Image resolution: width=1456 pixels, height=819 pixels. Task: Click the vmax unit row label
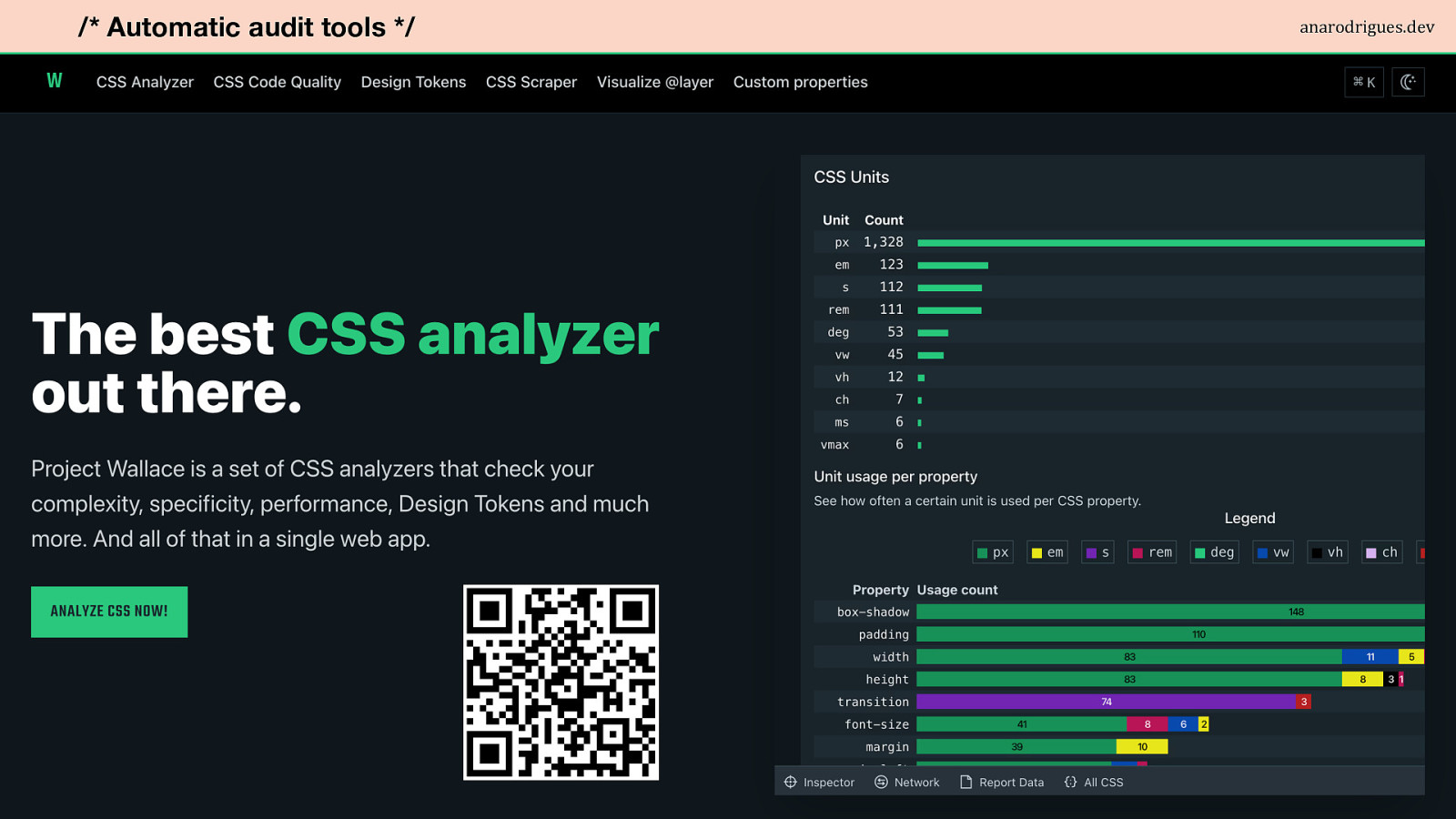tap(834, 445)
